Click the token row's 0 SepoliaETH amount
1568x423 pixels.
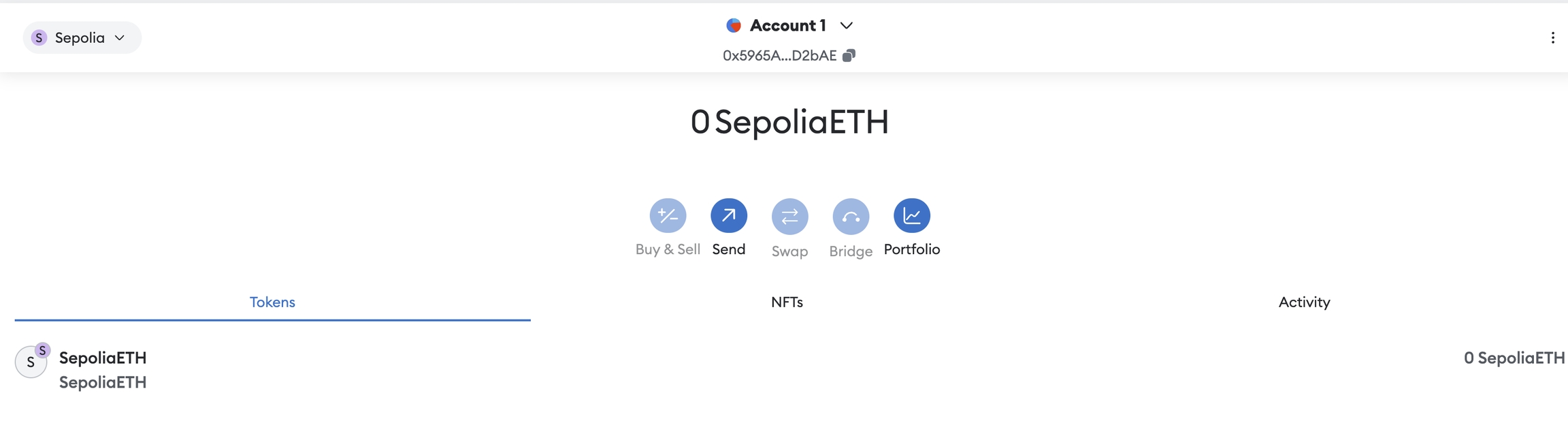point(1514,358)
